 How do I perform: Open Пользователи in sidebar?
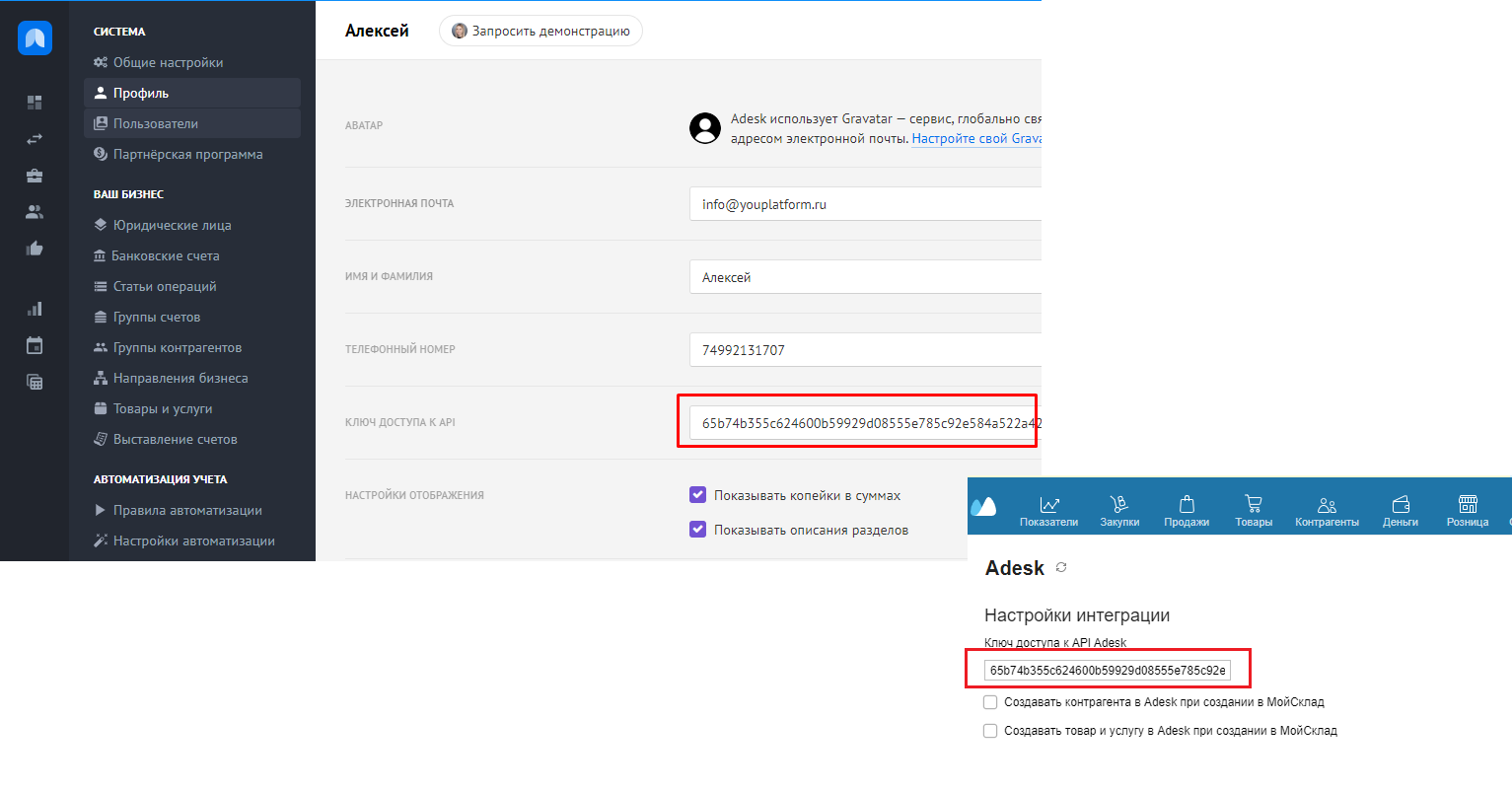192,123
